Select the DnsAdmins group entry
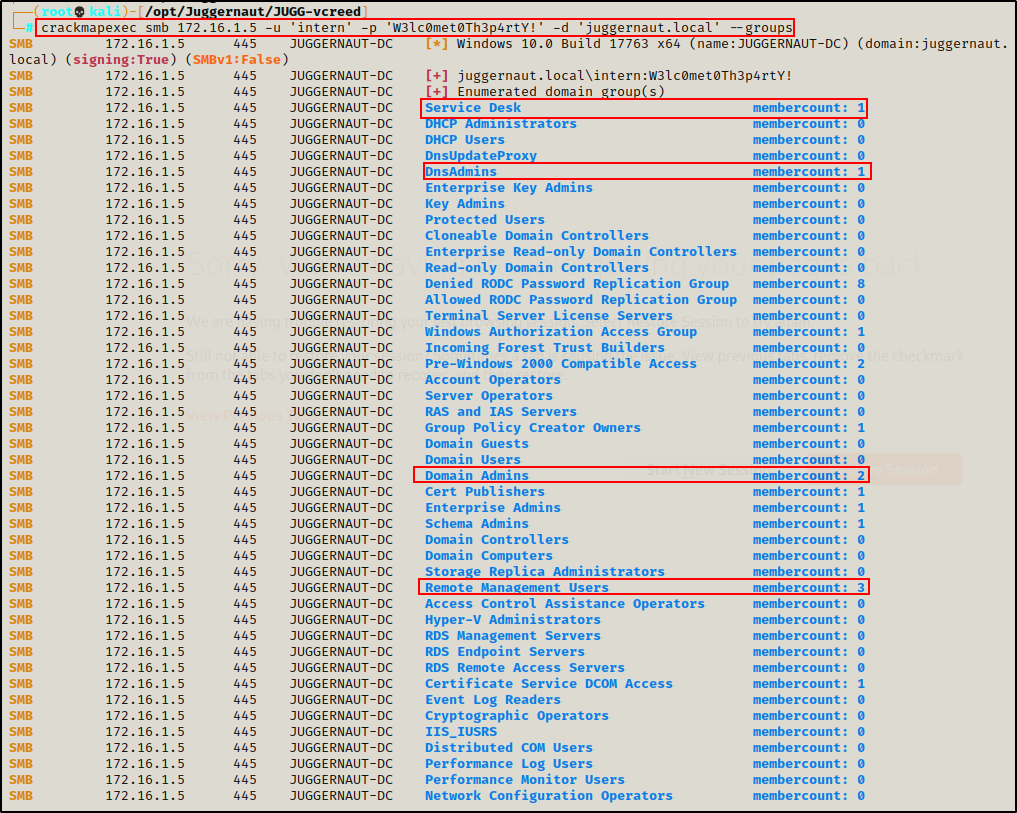 460,172
